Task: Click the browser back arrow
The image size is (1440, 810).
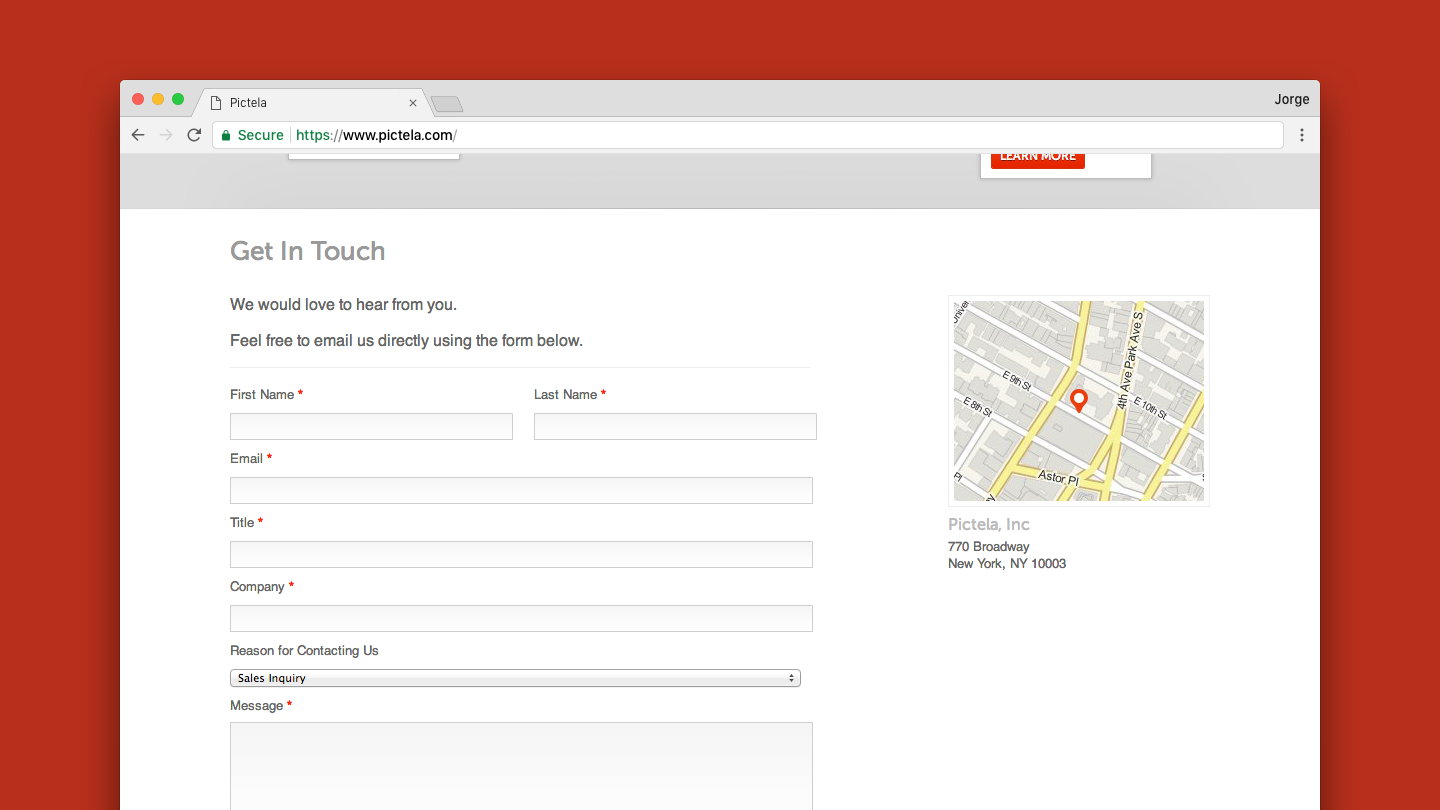Action: (138, 135)
